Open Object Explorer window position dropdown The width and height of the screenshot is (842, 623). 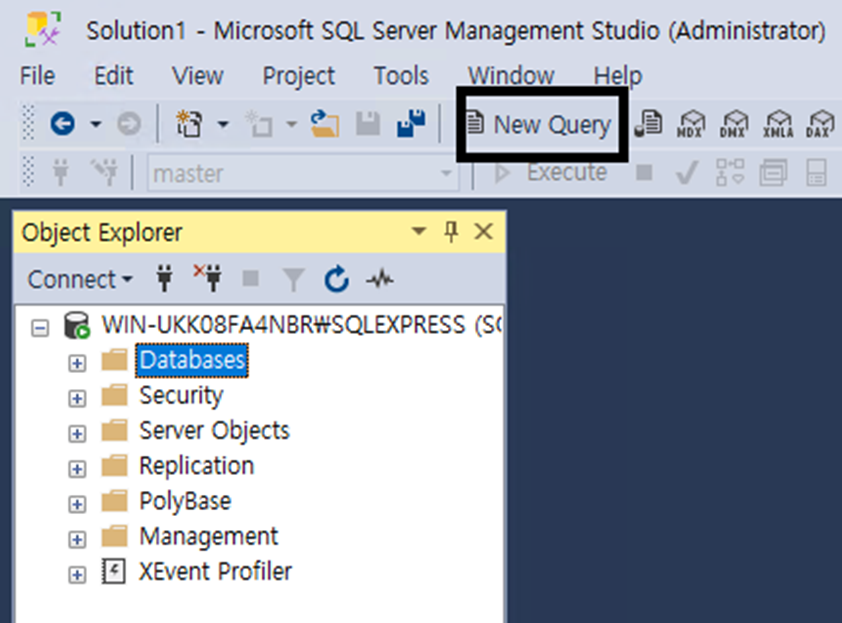point(419,231)
